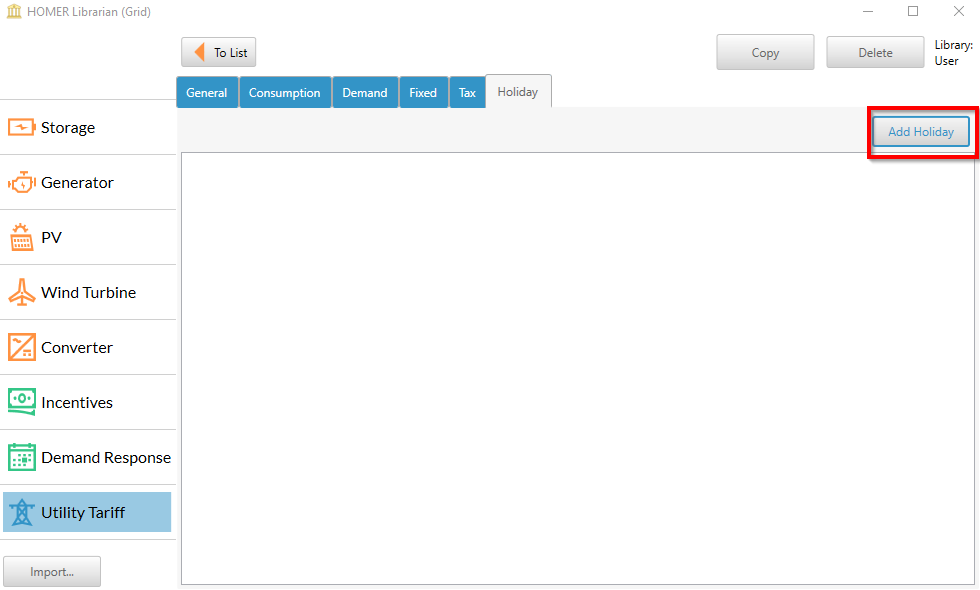The width and height of the screenshot is (980, 590).
Task: Click inside the empty holiday list area
Action: (x=580, y=368)
